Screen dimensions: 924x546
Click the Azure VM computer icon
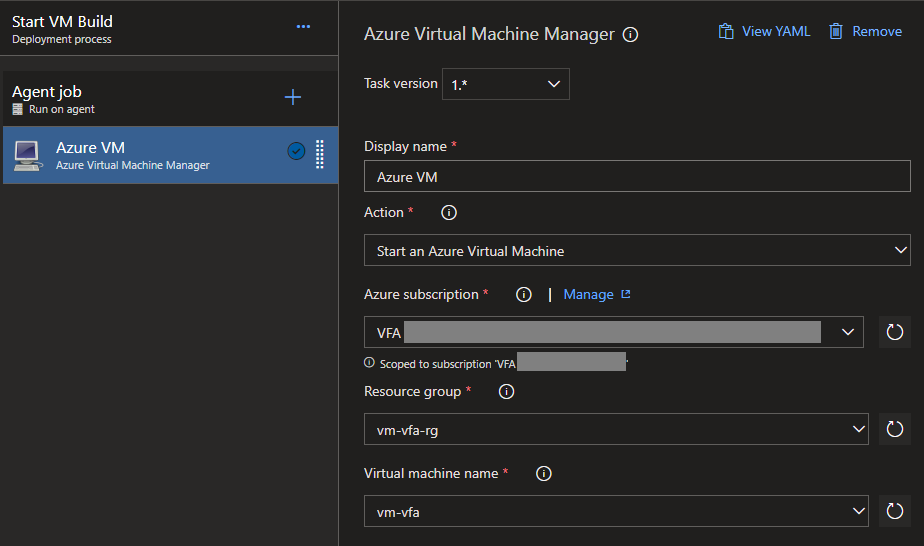pos(28,155)
